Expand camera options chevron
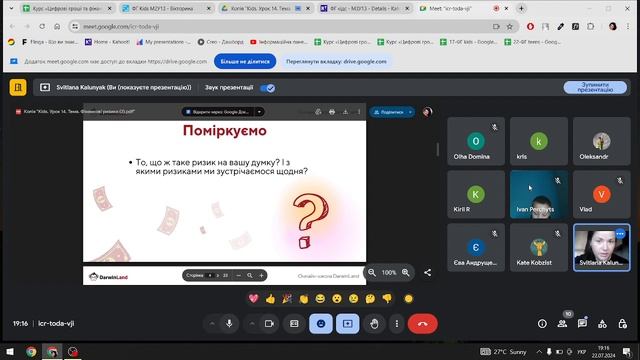640x360 pixels. click(252, 324)
